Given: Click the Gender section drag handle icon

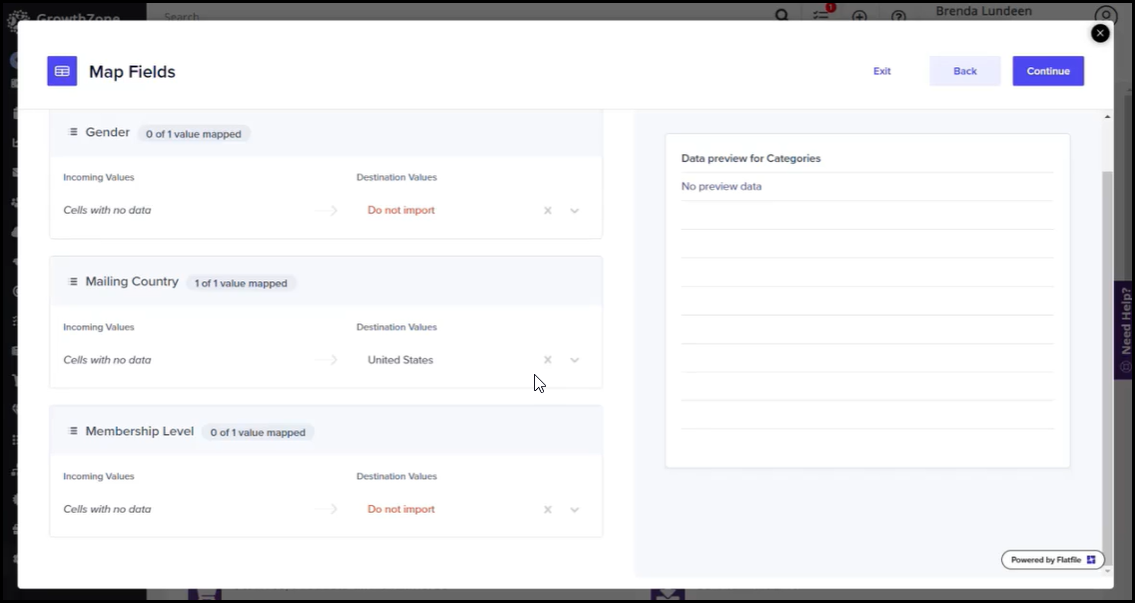Looking at the screenshot, I should tap(73, 133).
